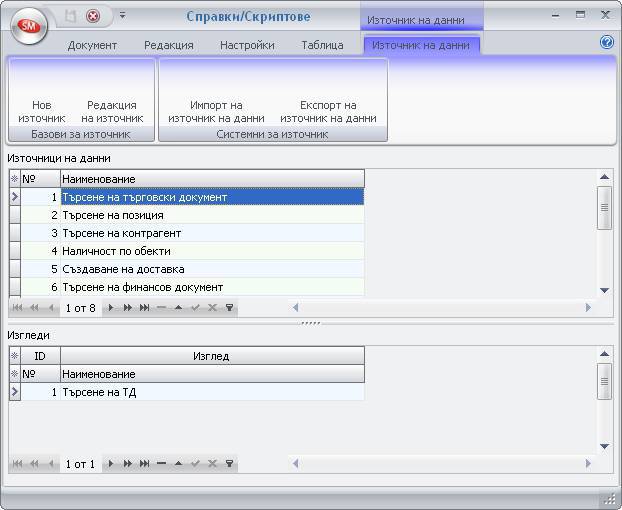Click scroll-up arrow of Изгледи grid
This screenshot has height=510, width=622.
click(604, 353)
